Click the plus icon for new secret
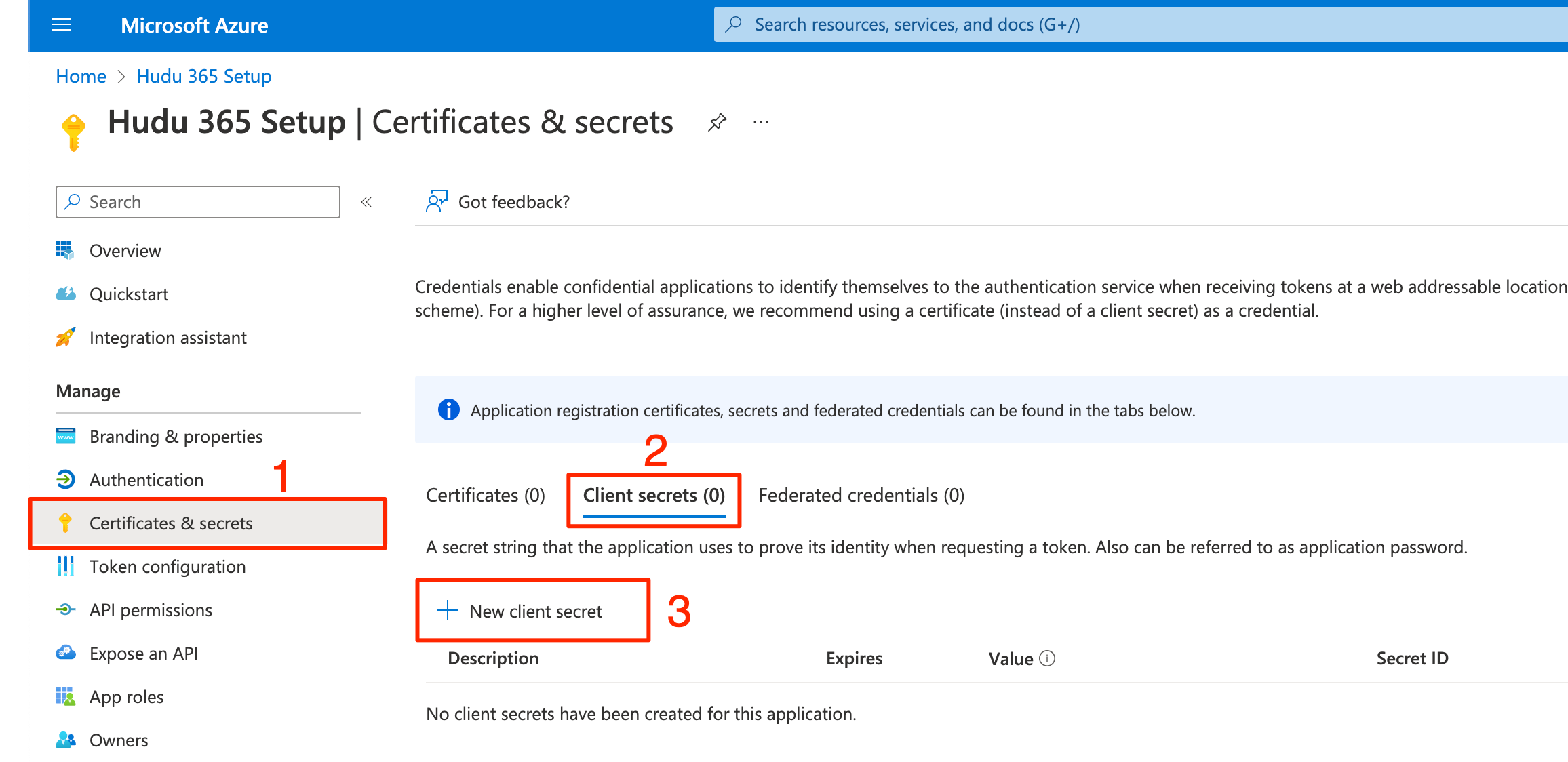 click(448, 610)
